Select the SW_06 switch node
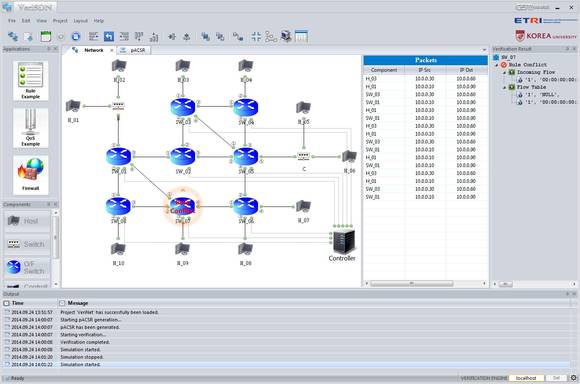 [x=246, y=206]
